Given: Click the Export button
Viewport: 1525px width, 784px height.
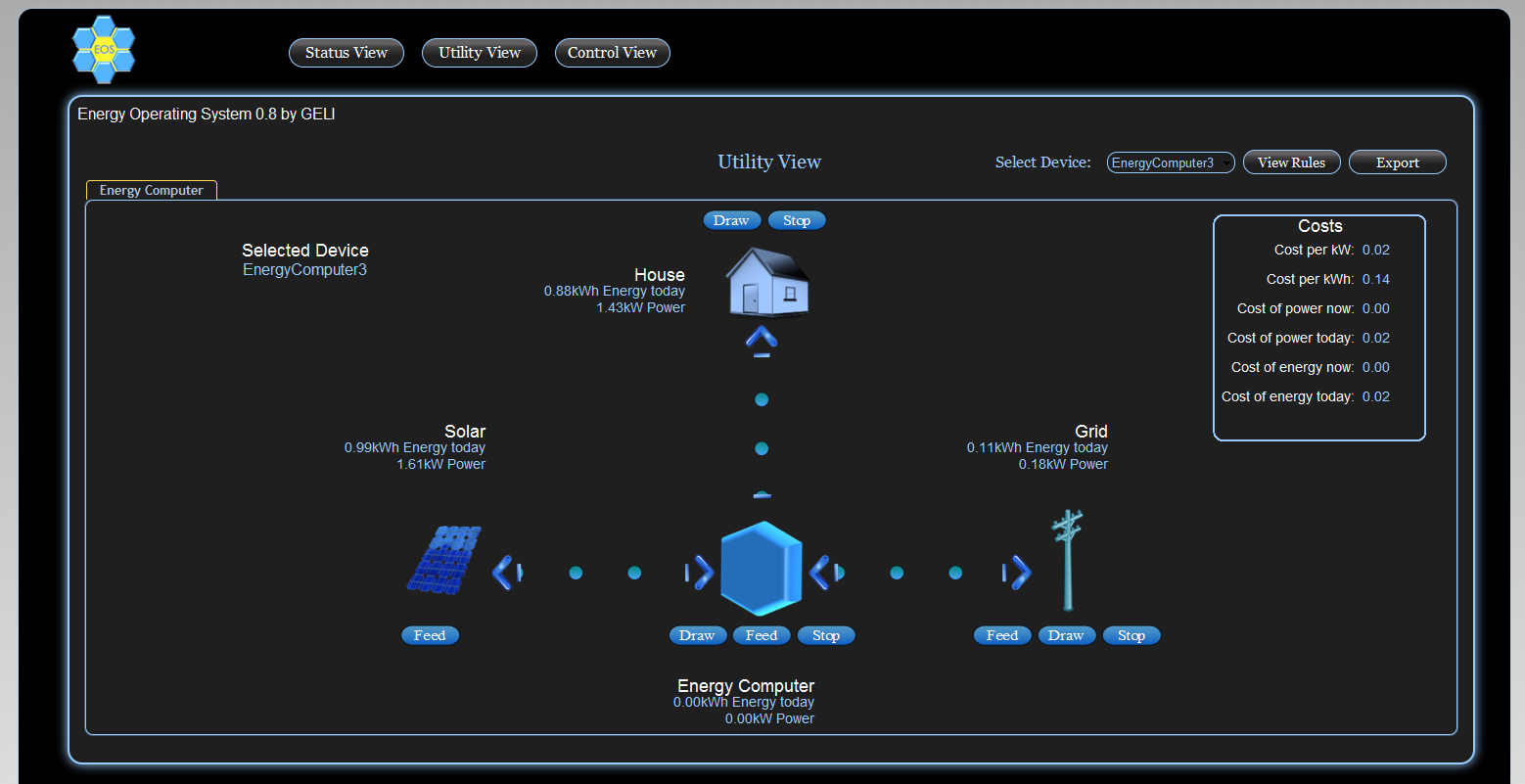Looking at the screenshot, I should click(1398, 162).
